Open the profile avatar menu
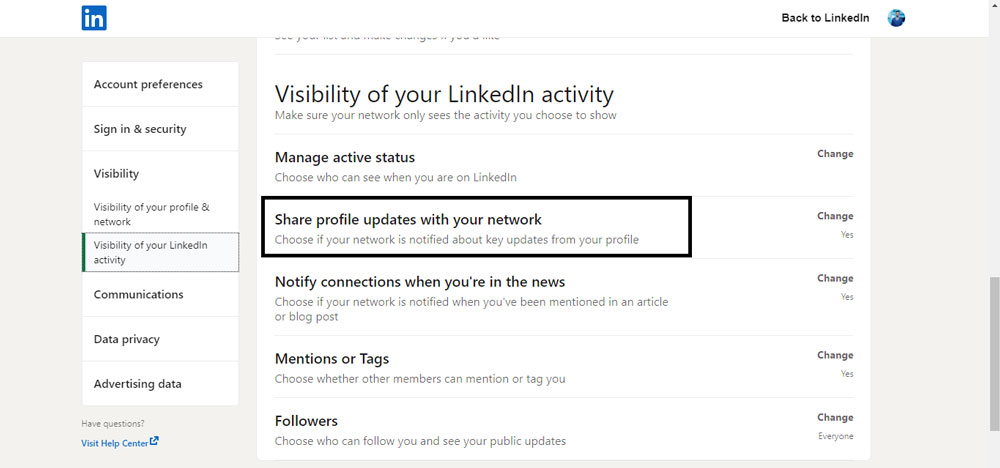Screen dimensions: 1000x468 (x=896, y=18)
